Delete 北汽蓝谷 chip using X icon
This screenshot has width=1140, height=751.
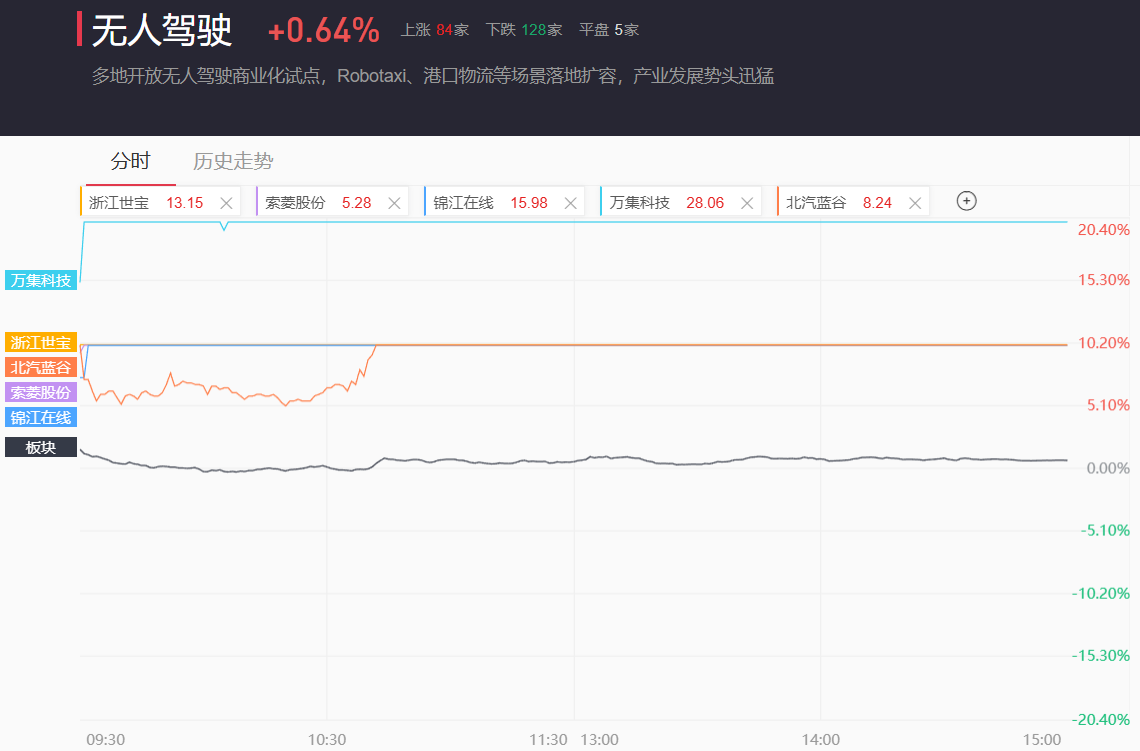pos(914,203)
